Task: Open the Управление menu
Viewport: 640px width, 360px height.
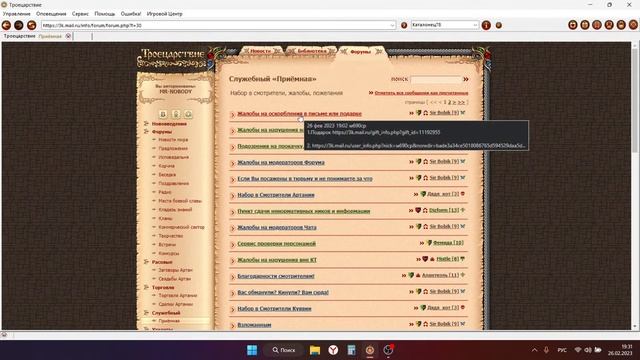Action: pyautogui.click(x=17, y=14)
